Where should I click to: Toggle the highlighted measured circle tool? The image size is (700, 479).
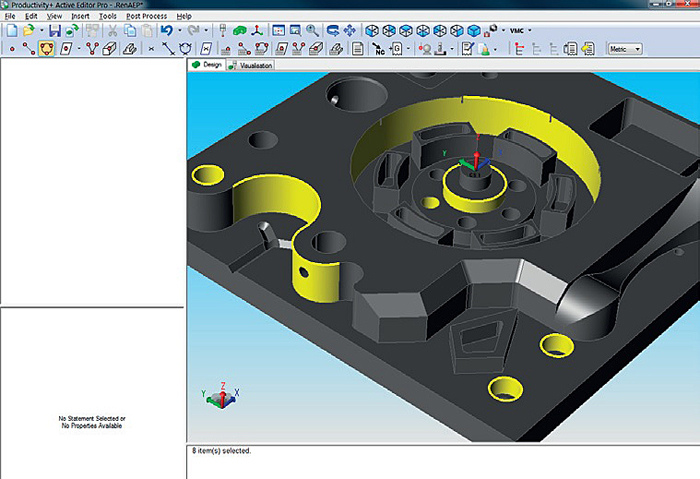[46, 48]
